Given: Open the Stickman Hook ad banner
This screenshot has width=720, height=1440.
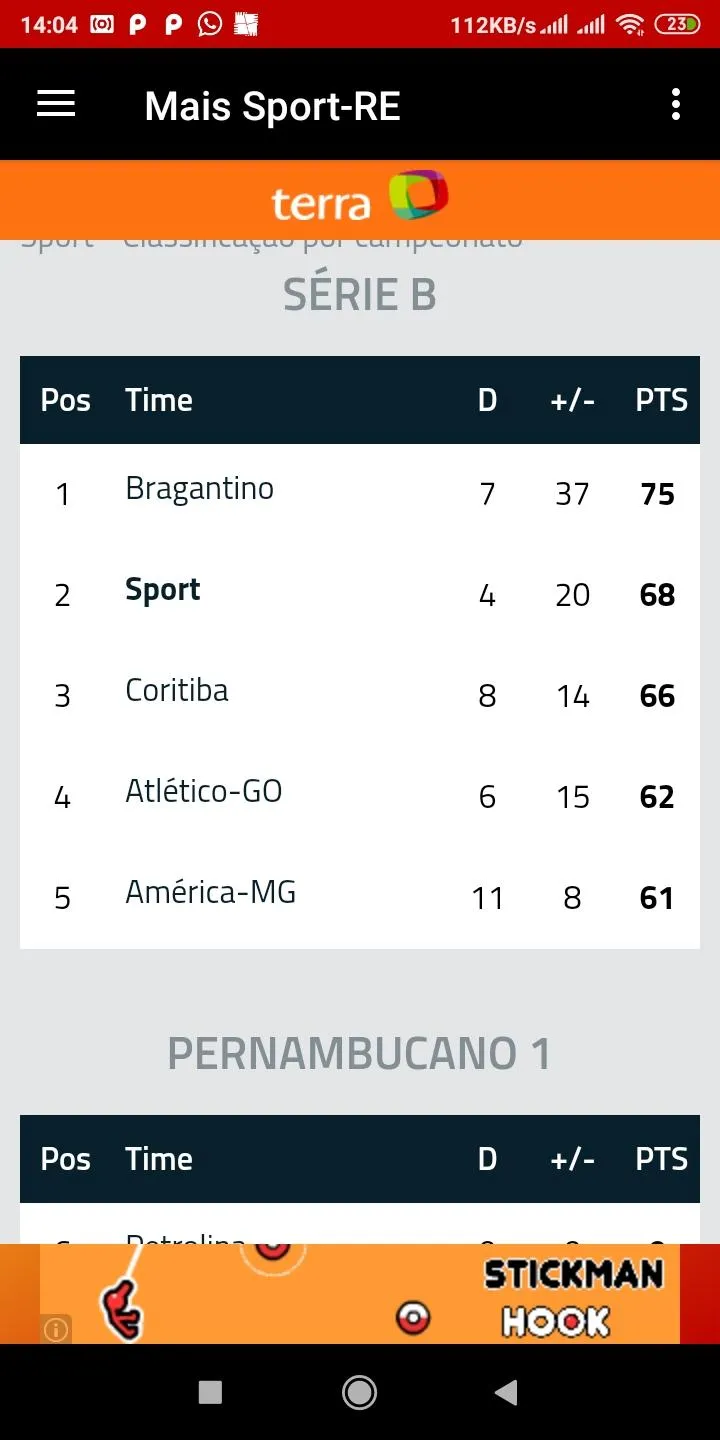Looking at the screenshot, I should tap(360, 1294).
